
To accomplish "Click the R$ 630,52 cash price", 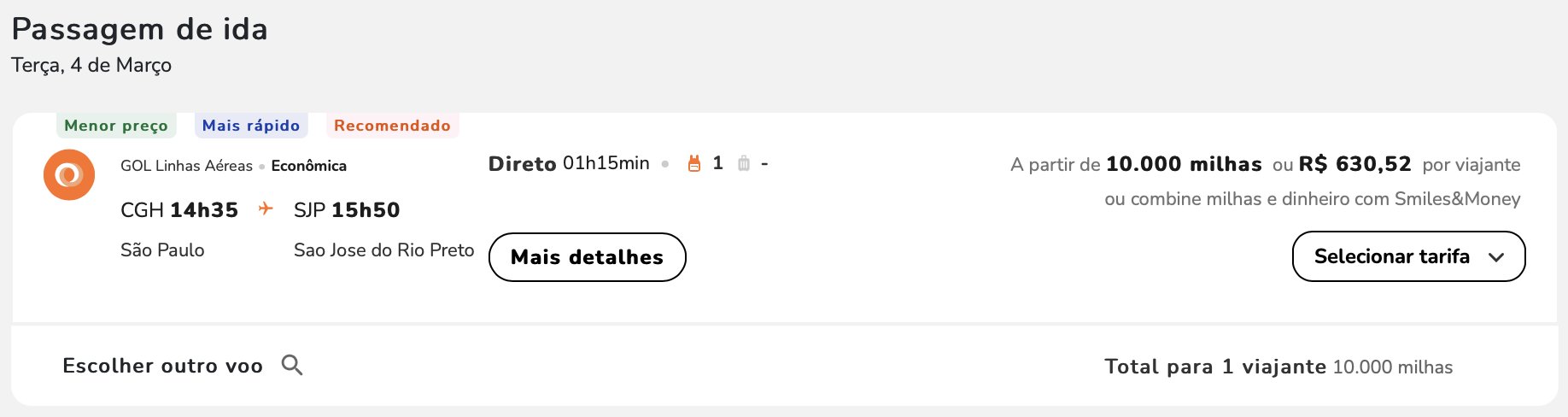I will pos(1354,164).
